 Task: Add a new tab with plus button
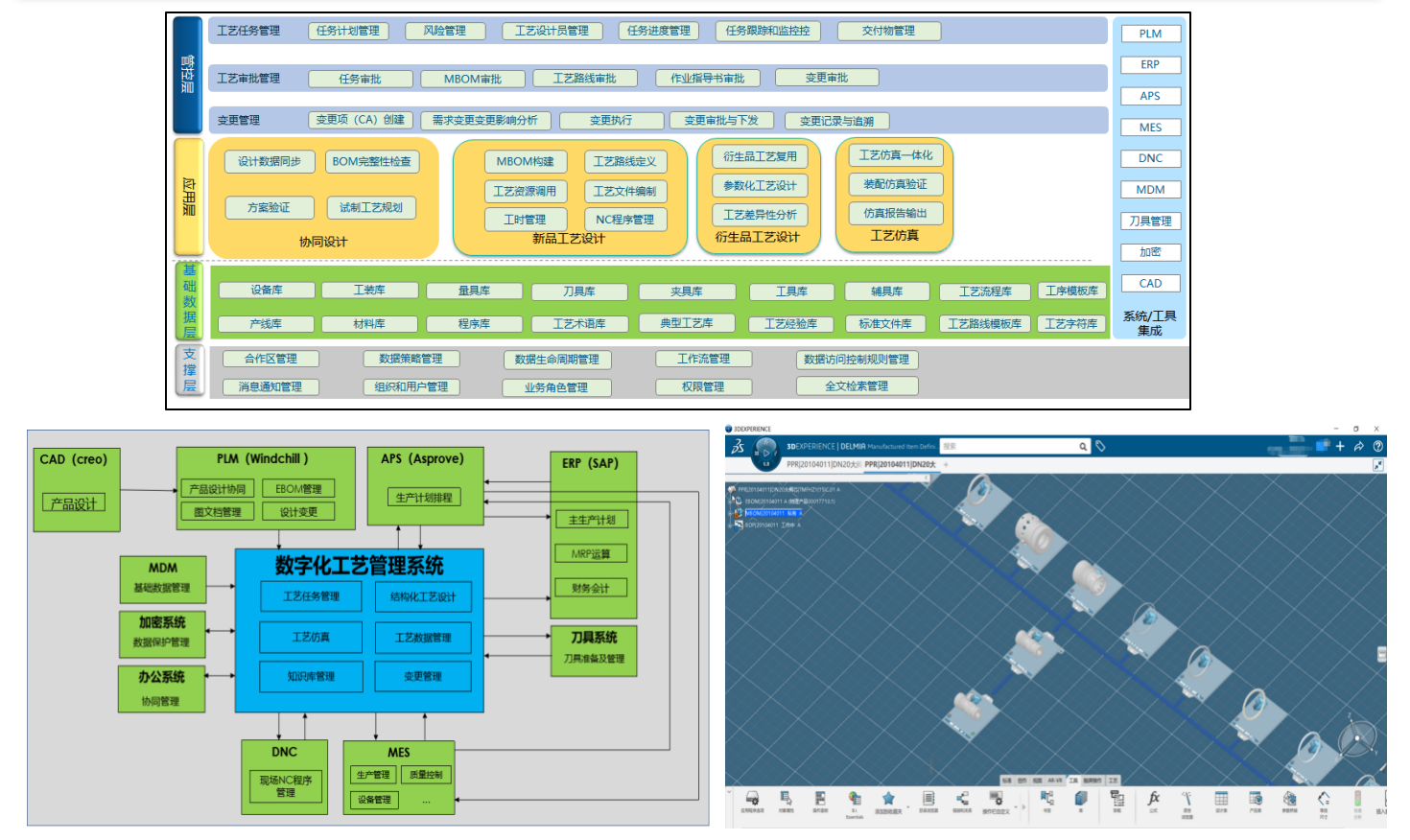click(946, 464)
